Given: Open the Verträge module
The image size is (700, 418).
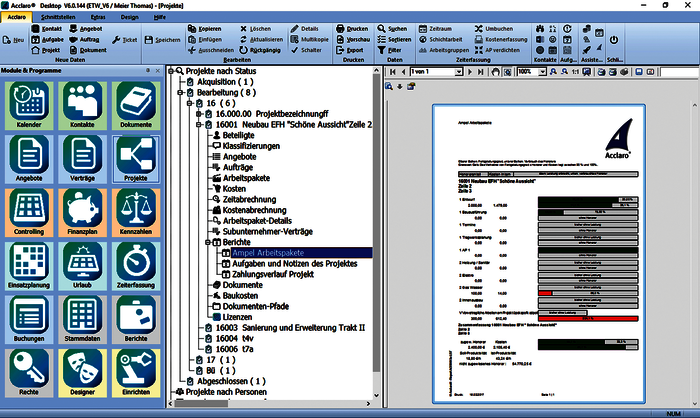Looking at the screenshot, I should coord(83,159).
